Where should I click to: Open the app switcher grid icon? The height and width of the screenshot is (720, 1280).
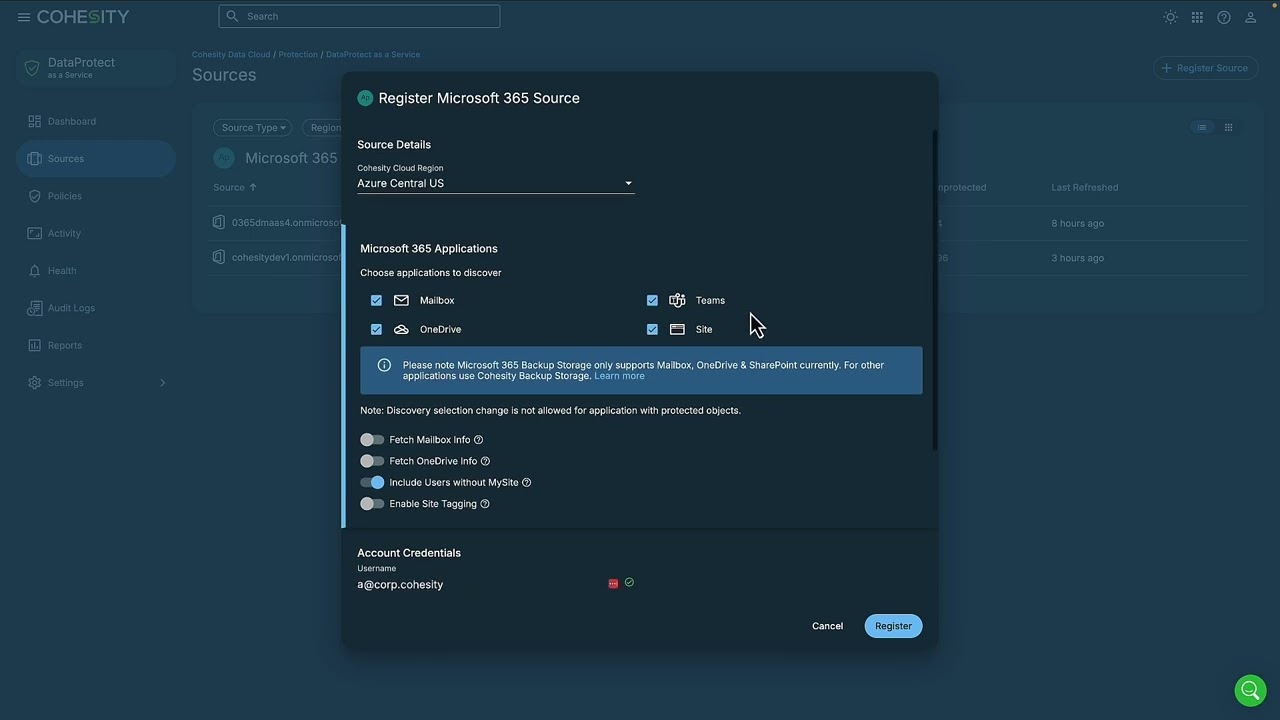[x=1197, y=17]
